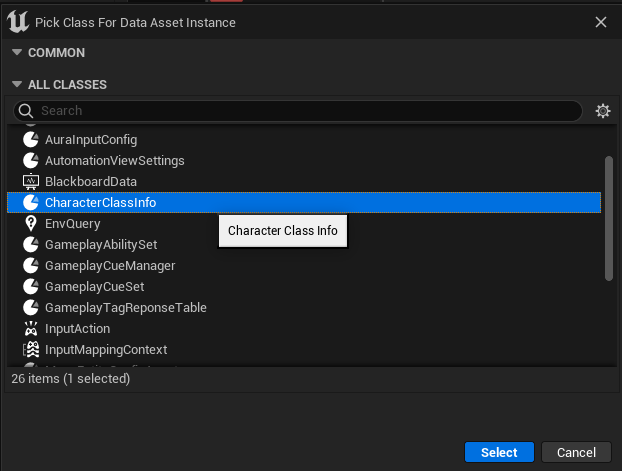Click the Unreal Engine logo icon

pyautogui.click(x=18, y=22)
